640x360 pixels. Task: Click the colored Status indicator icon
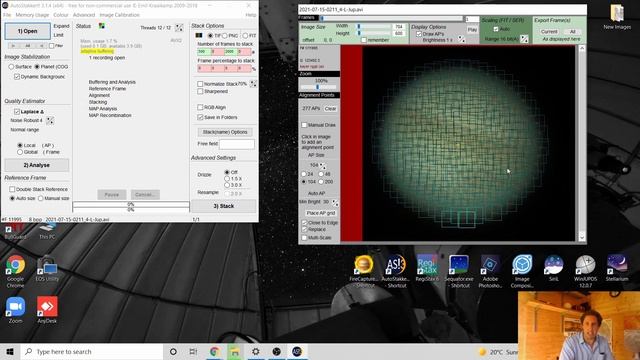click(x=102, y=26)
